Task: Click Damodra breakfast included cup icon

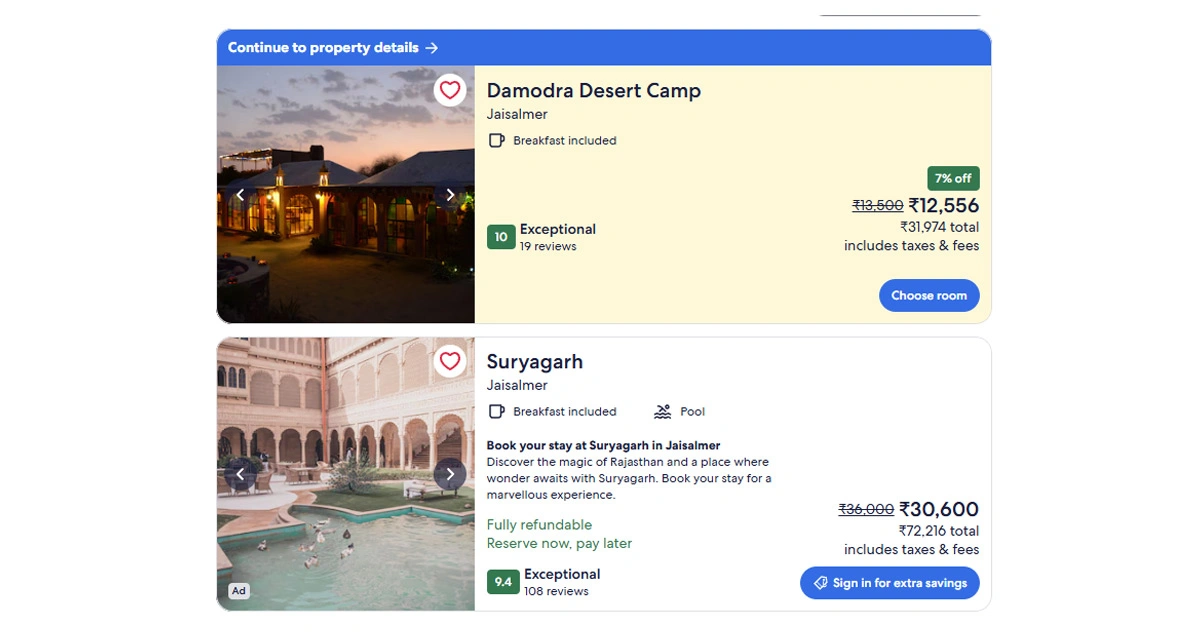Action: tap(496, 141)
